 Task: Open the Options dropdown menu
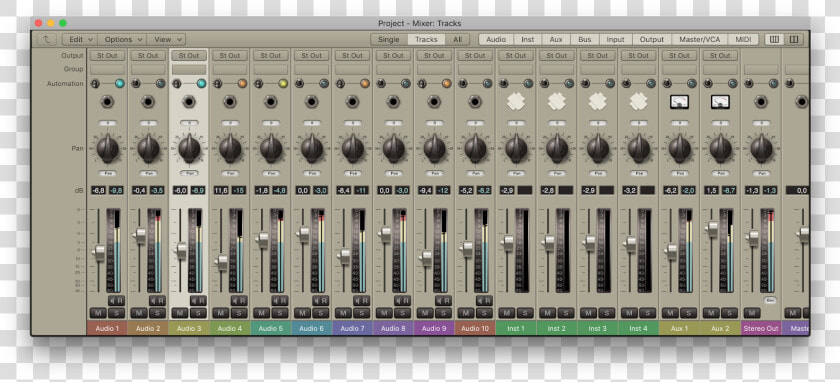click(122, 39)
